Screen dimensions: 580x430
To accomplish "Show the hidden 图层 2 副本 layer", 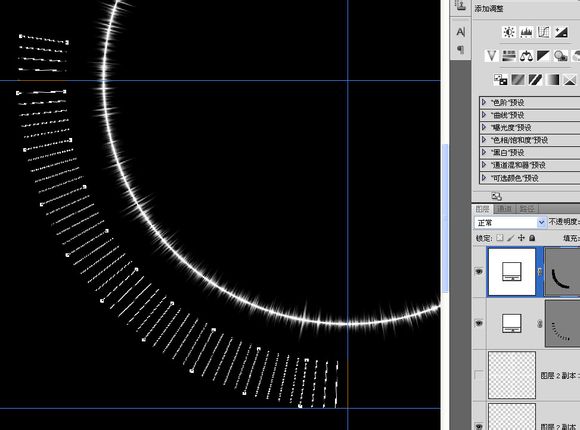I will click(x=479, y=375).
